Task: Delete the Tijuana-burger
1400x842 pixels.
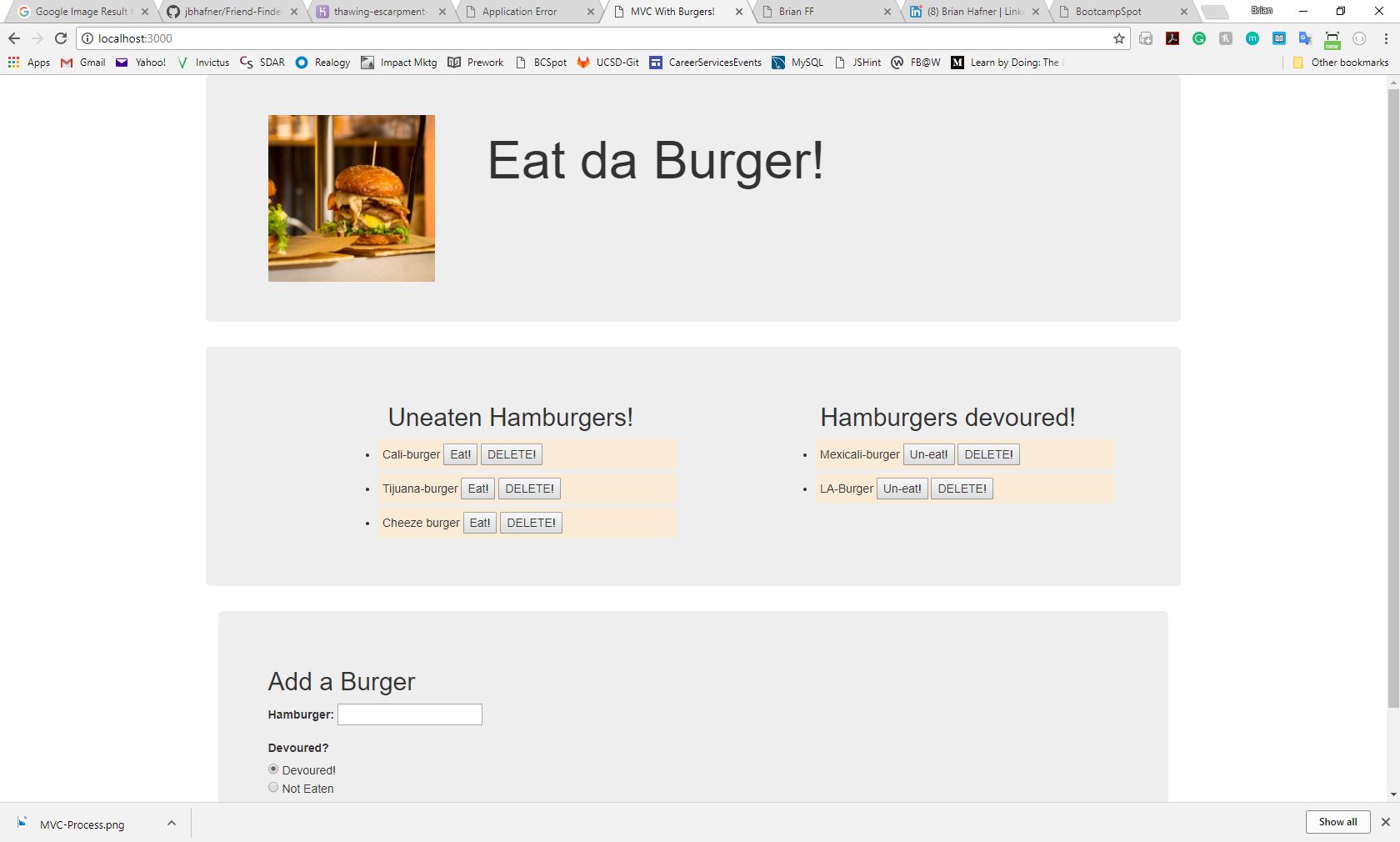Action: [529, 489]
